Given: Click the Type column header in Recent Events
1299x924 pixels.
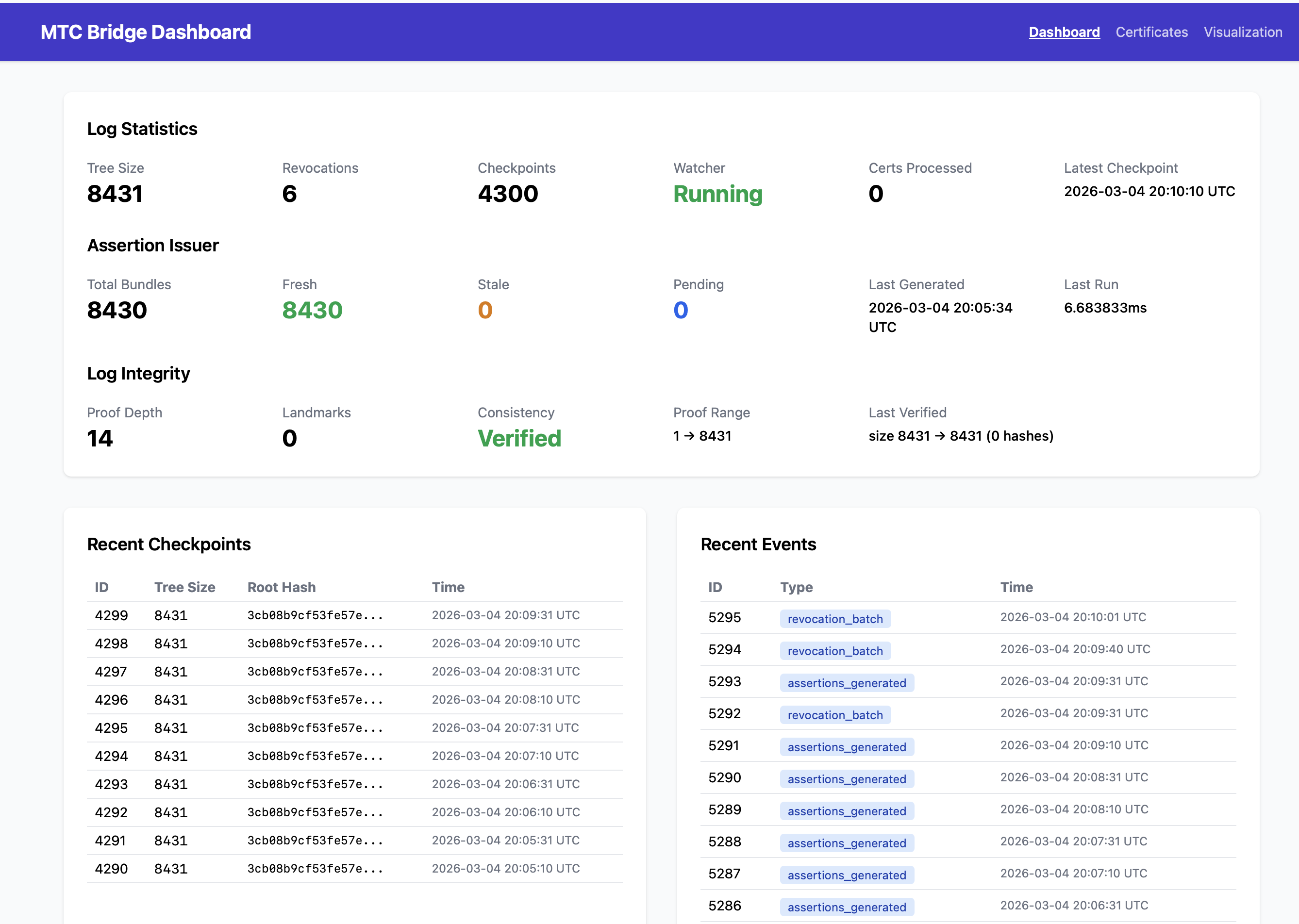Looking at the screenshot, I should [x=796, y=587].
